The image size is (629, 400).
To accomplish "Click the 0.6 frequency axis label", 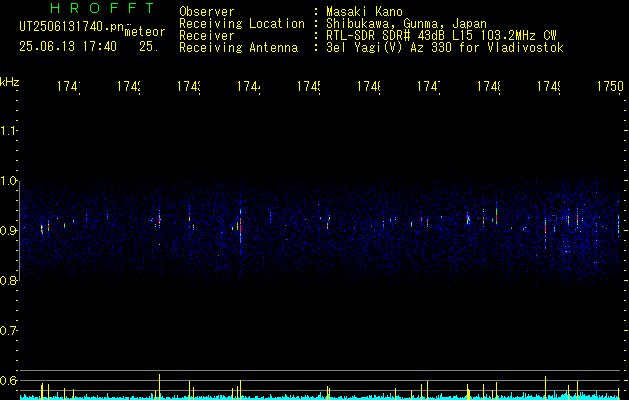I will (8, 380).
